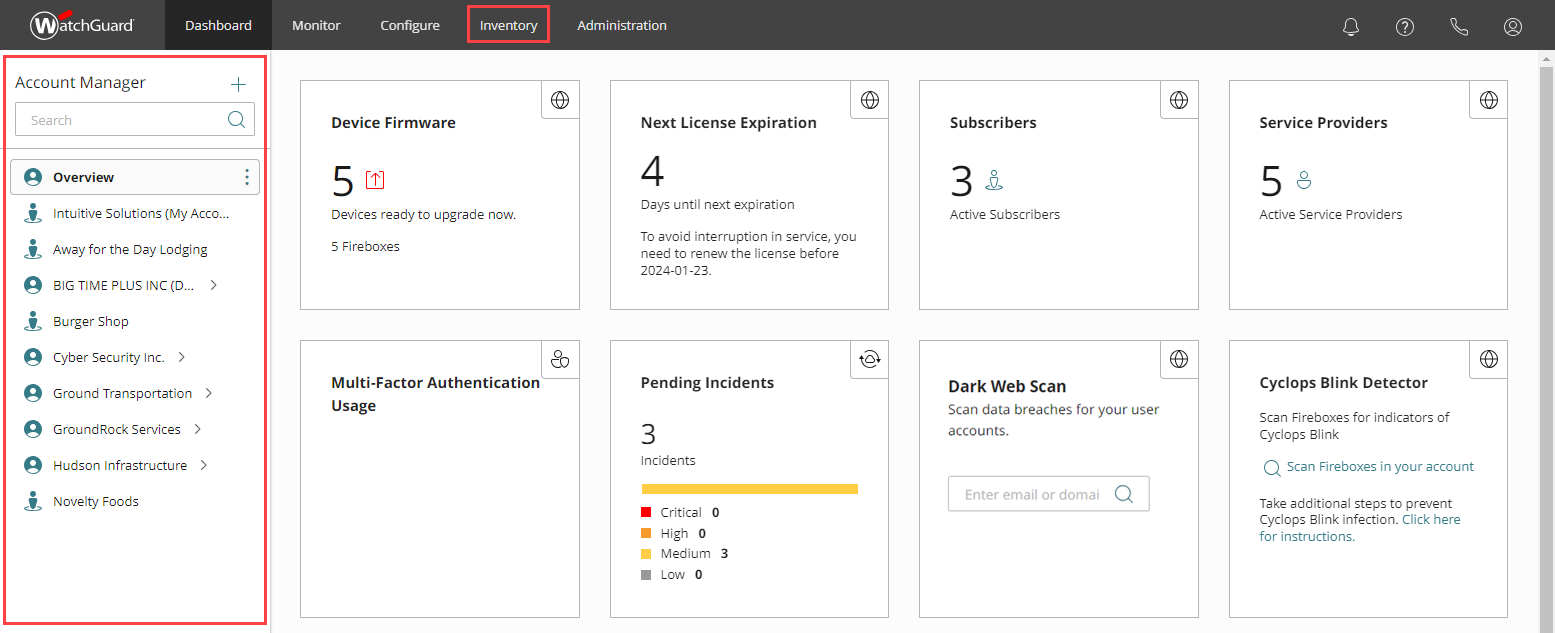Expand the Cyber Security Inc. account
This screenshot has height=633, width=1555.
[183, 357]
